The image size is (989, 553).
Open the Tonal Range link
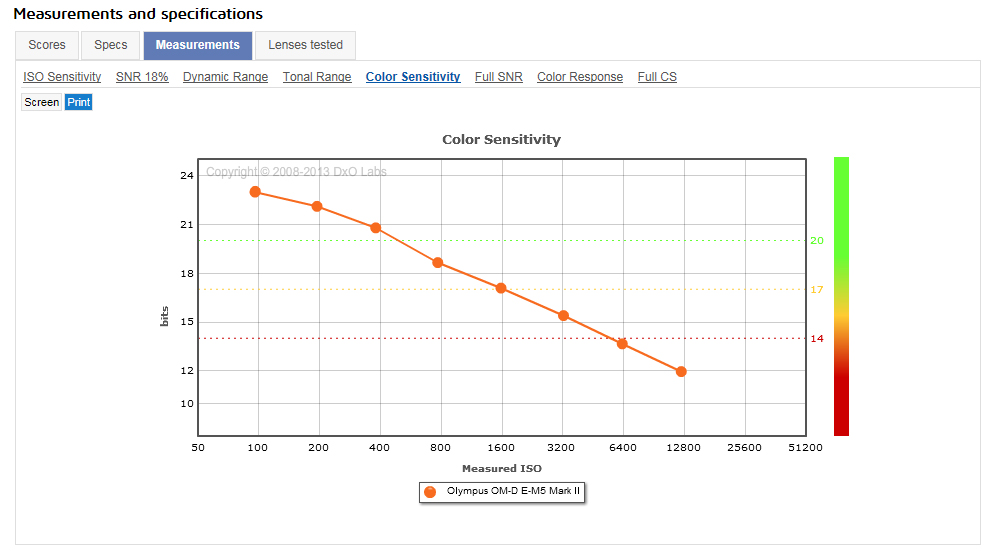(x=317, y=77)
